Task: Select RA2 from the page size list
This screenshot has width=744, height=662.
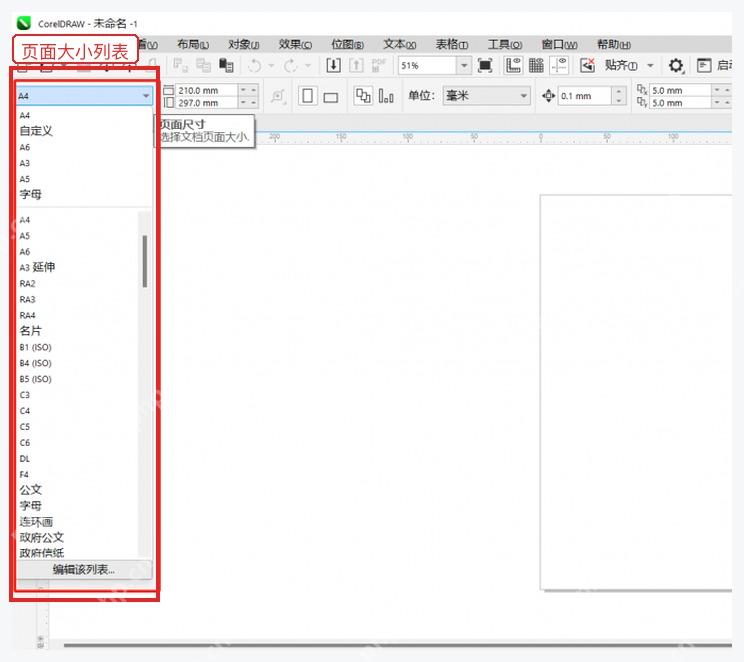Action: 28,283
